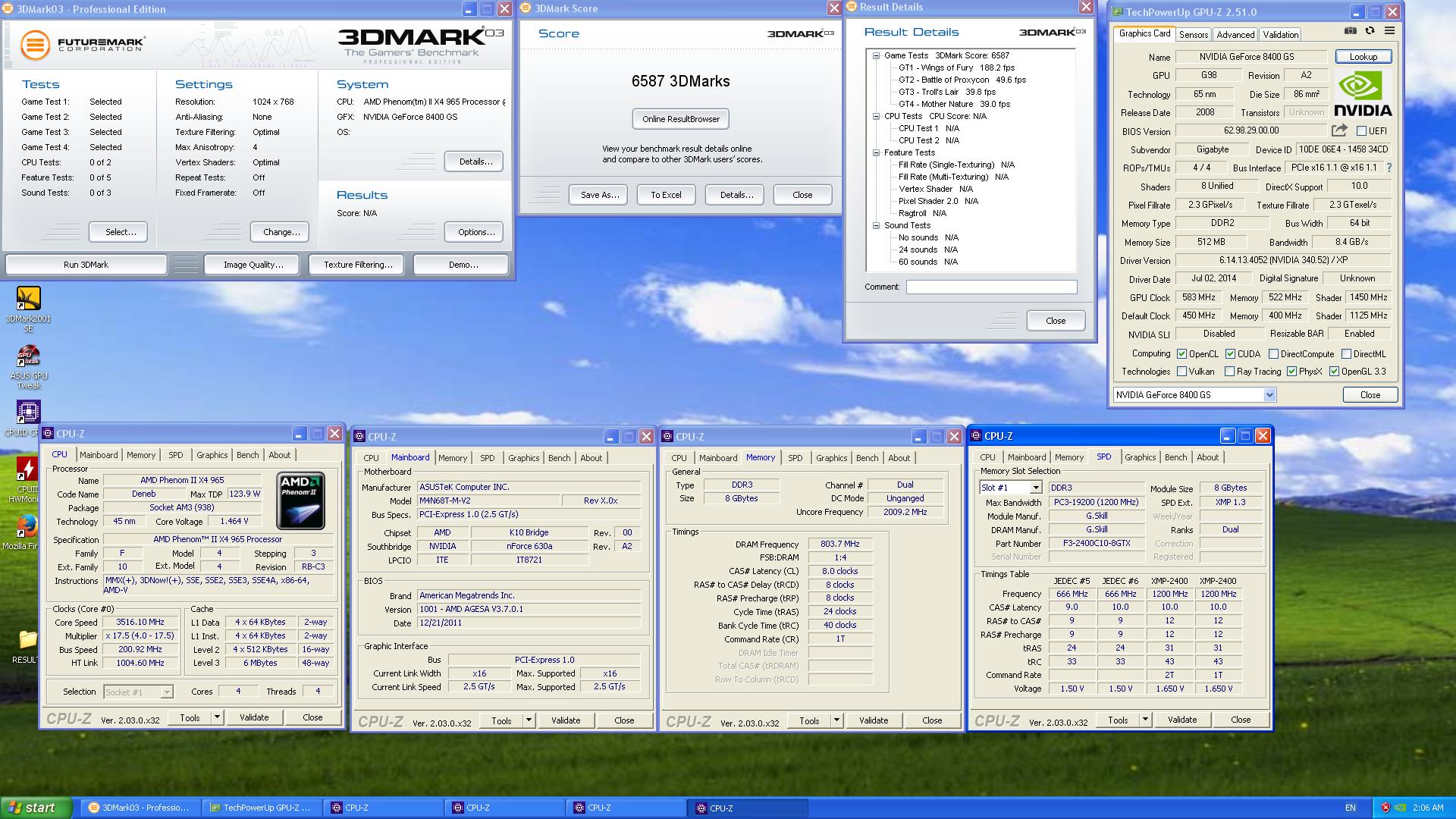
Task: Click the To Excel button
Action: tap(666, 195)
